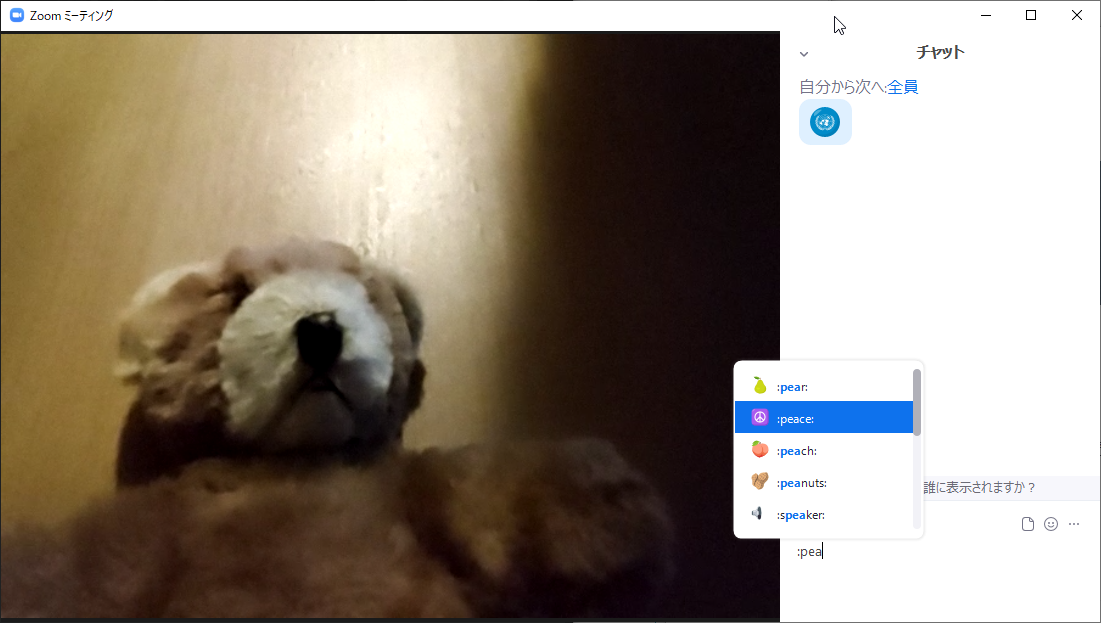Click the 誰に表示されますか？ link
Image resolution: width=1101 pixels, height=623 pixels.
tap(980, 487)
